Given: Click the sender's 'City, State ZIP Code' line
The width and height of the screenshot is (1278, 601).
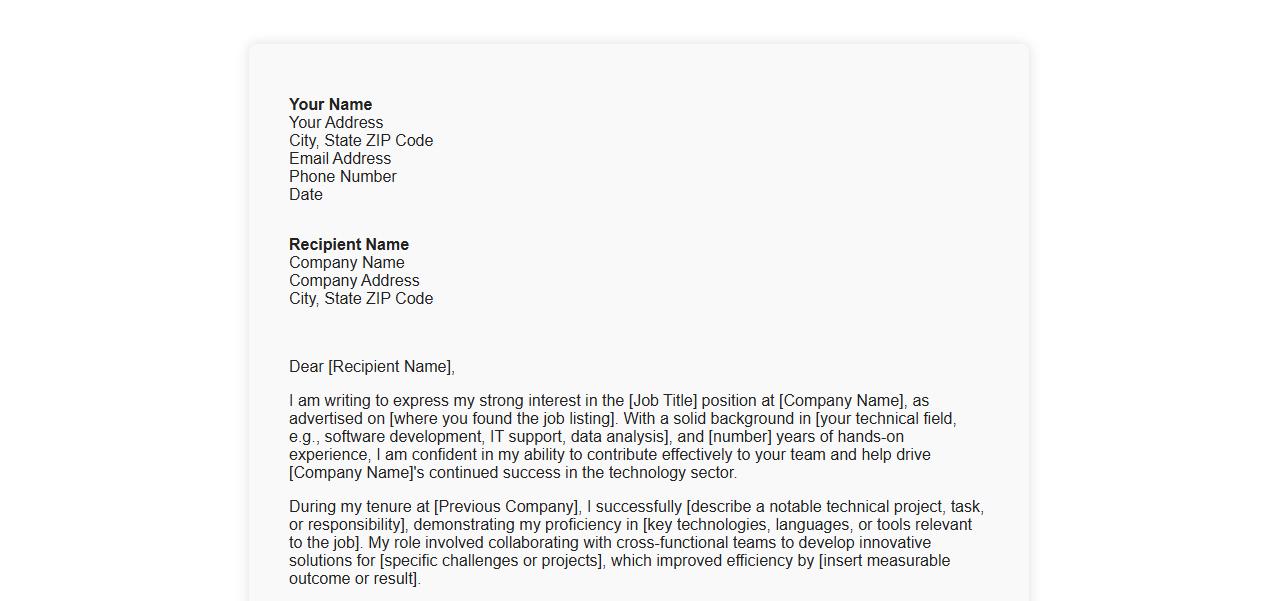Looking at the screenshot, I should click(x=361, y=141).
